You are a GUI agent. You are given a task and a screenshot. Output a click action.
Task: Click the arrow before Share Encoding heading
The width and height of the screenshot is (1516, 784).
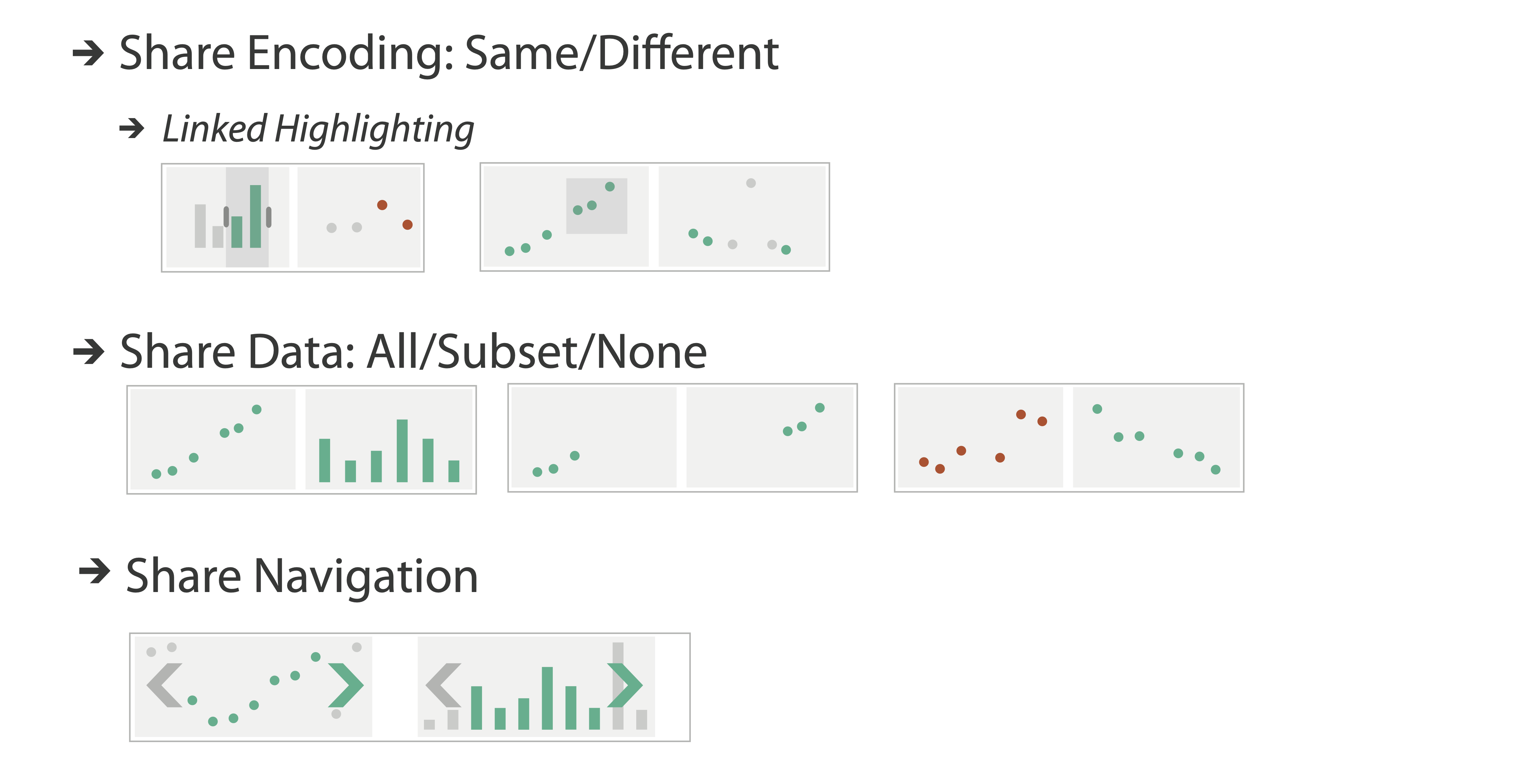point(88,53)
